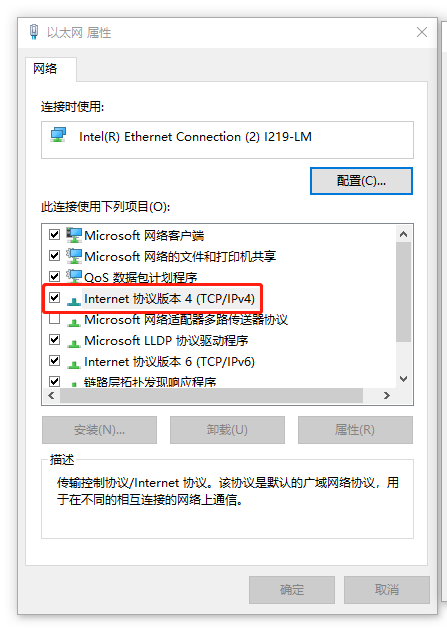The image size is (447, 632).
Task: Click the TCP/IPv6 protocol icon
Action: tap(74, 364)
